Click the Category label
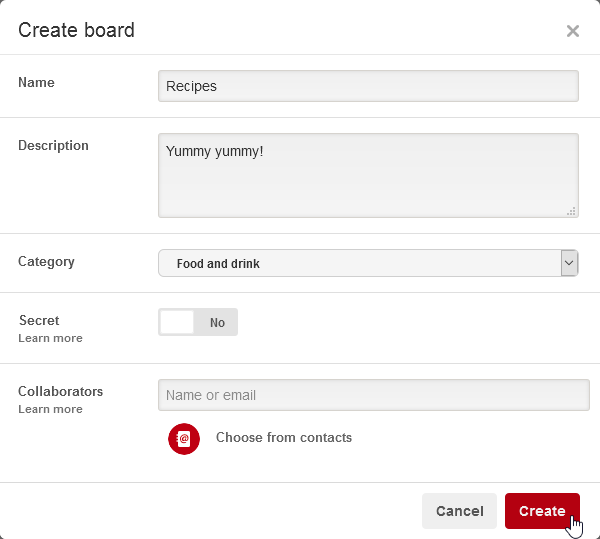 (46, 262)
